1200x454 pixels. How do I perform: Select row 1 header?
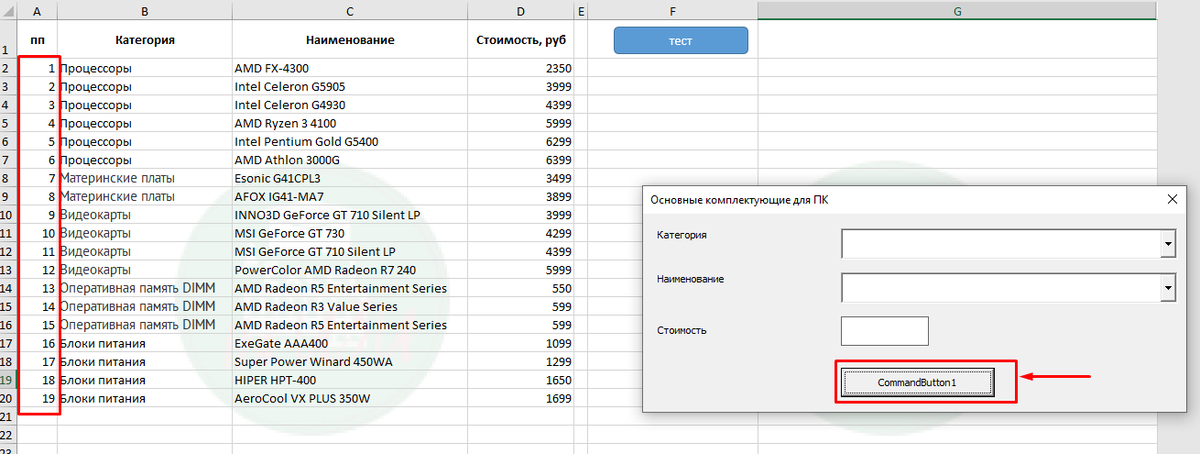(9, 41)
